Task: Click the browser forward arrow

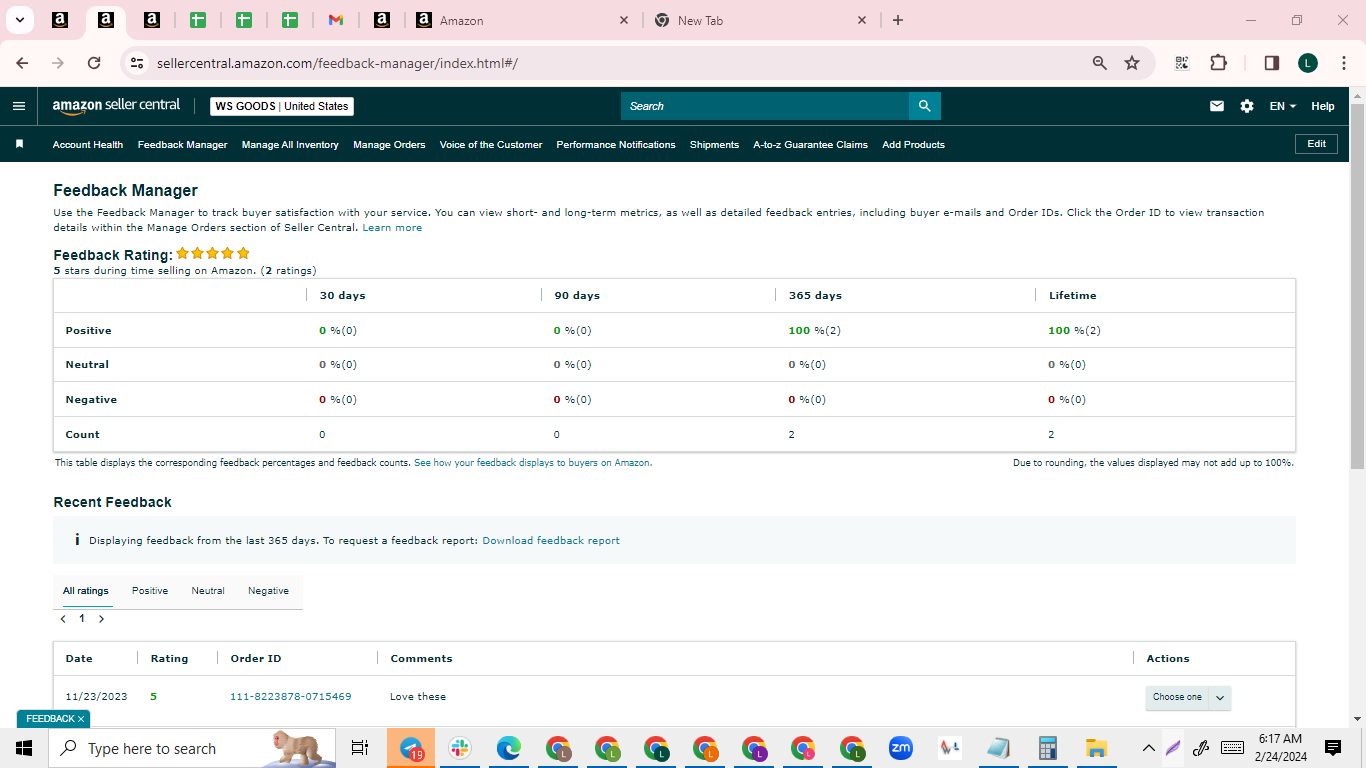Action: (58, 63)
